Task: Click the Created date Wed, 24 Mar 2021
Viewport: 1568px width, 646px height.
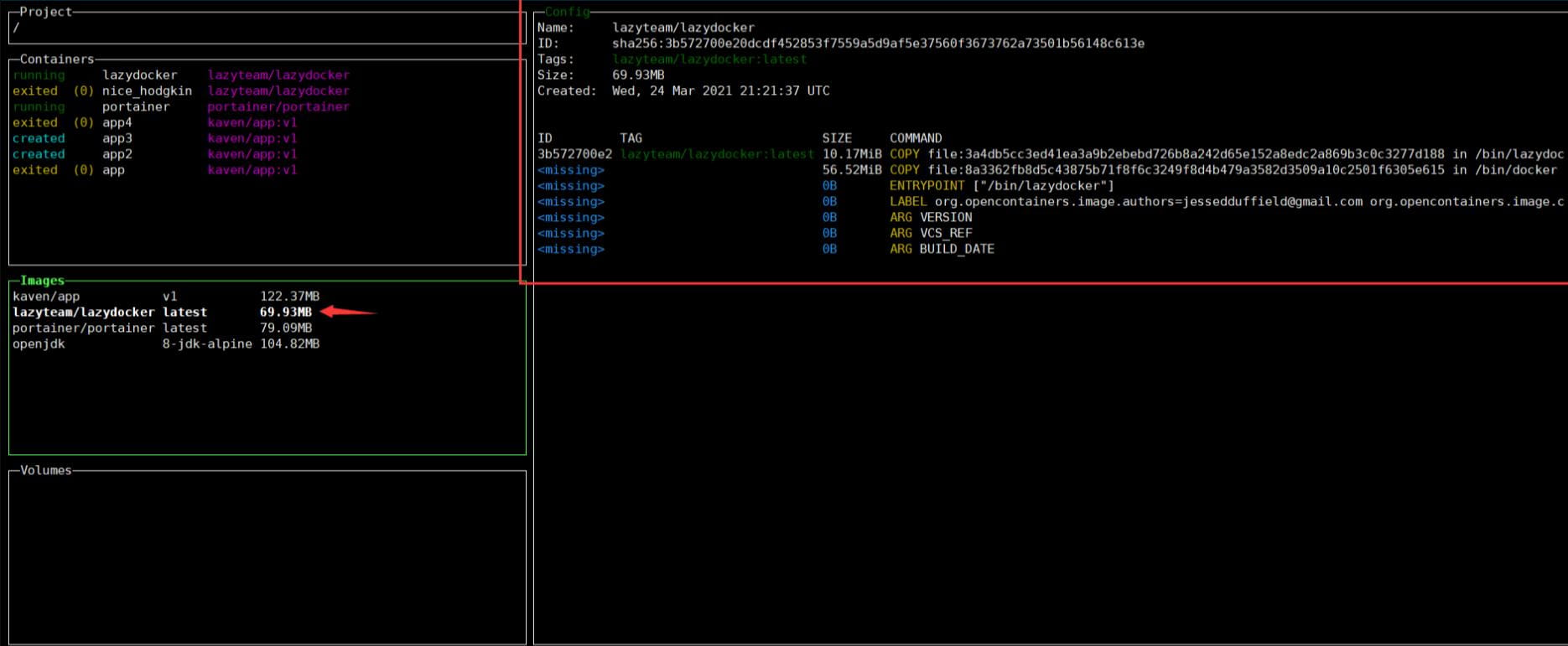Action: coord(721,91)
